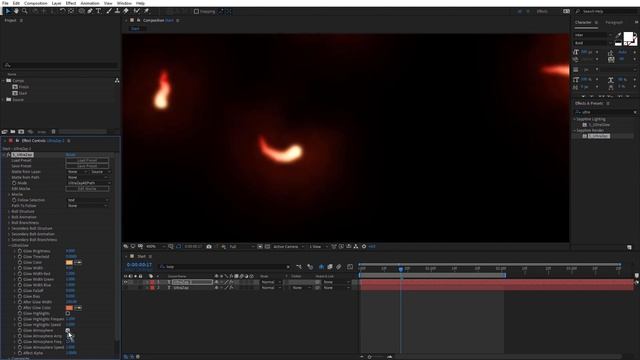Image resolution: width=640 pixels, height=360 pixels.
Task: Select the Brush tool
Action: coord(109,11)
